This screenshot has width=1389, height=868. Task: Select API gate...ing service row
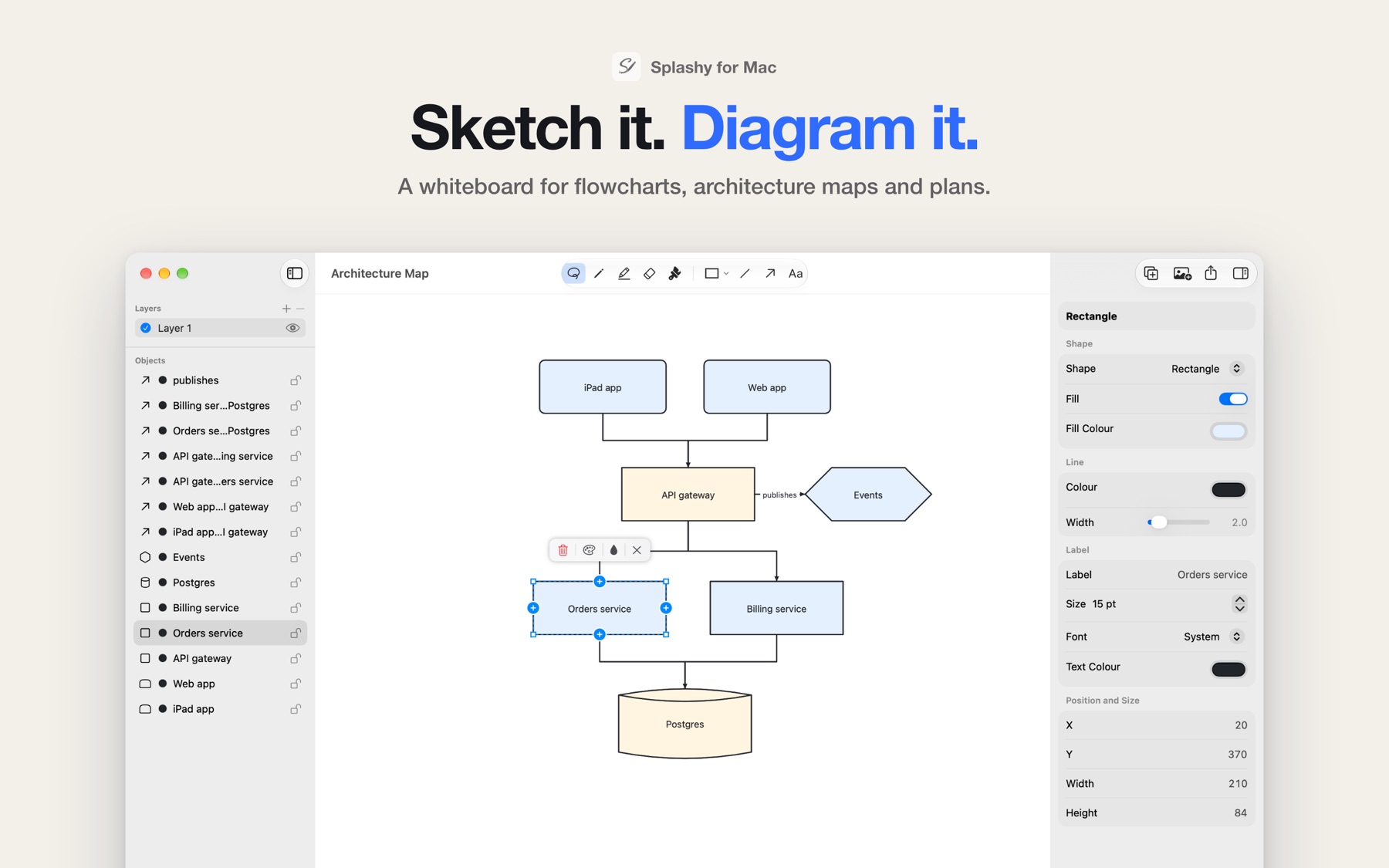tap(220, 456)
